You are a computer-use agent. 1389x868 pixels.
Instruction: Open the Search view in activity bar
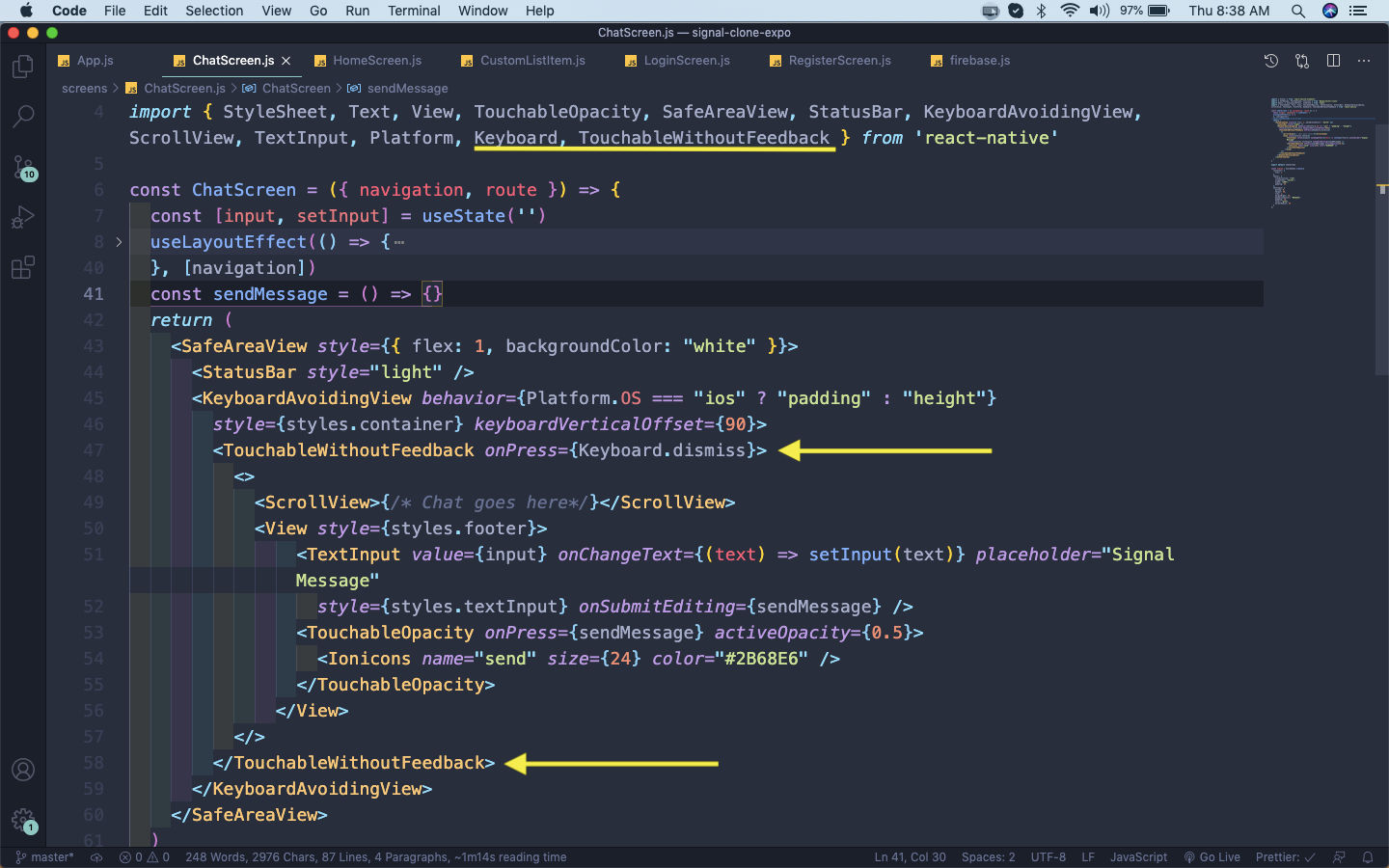[22, 117]
